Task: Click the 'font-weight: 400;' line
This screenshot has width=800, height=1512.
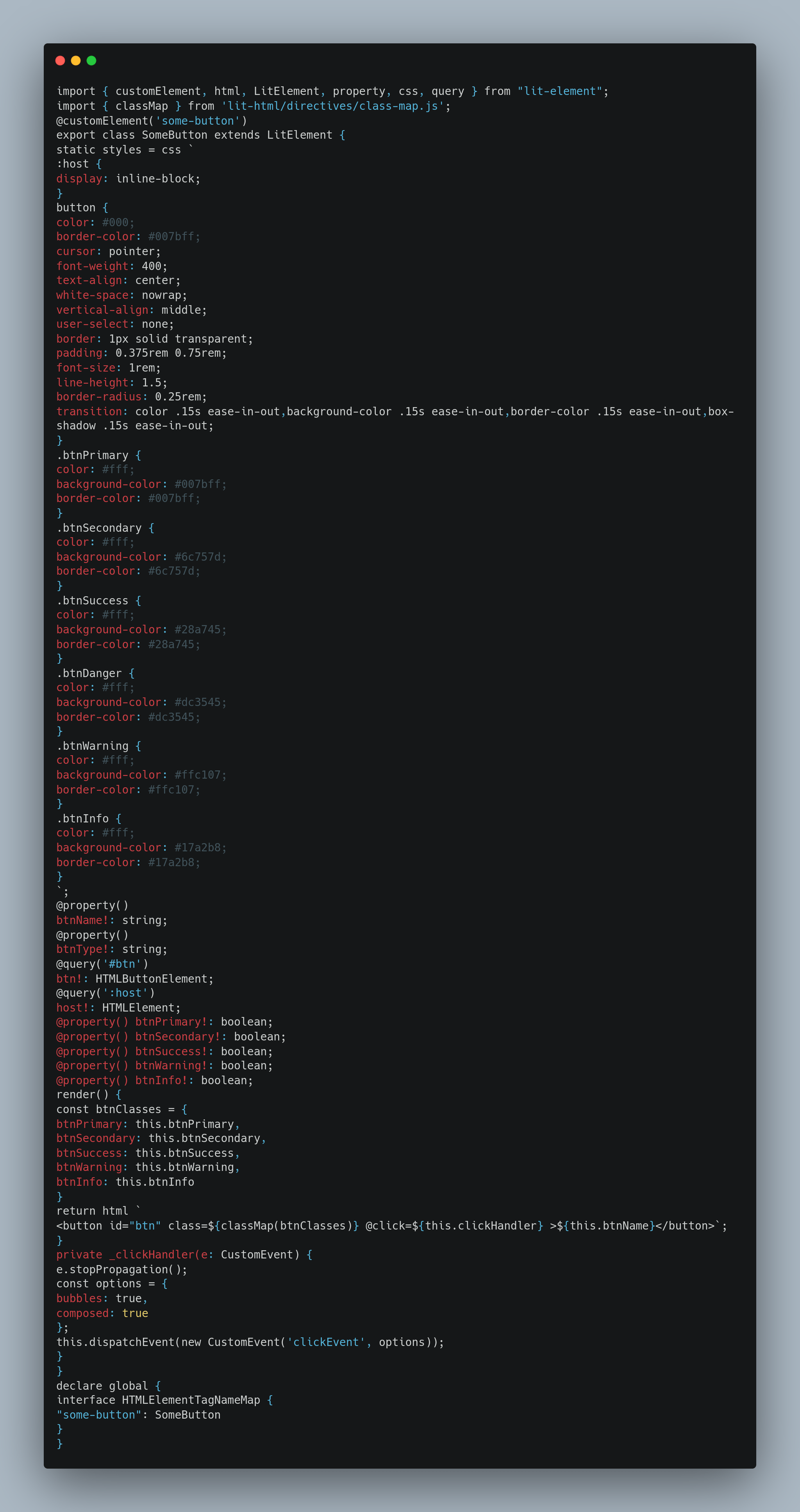Action: [x=112, y=266]
